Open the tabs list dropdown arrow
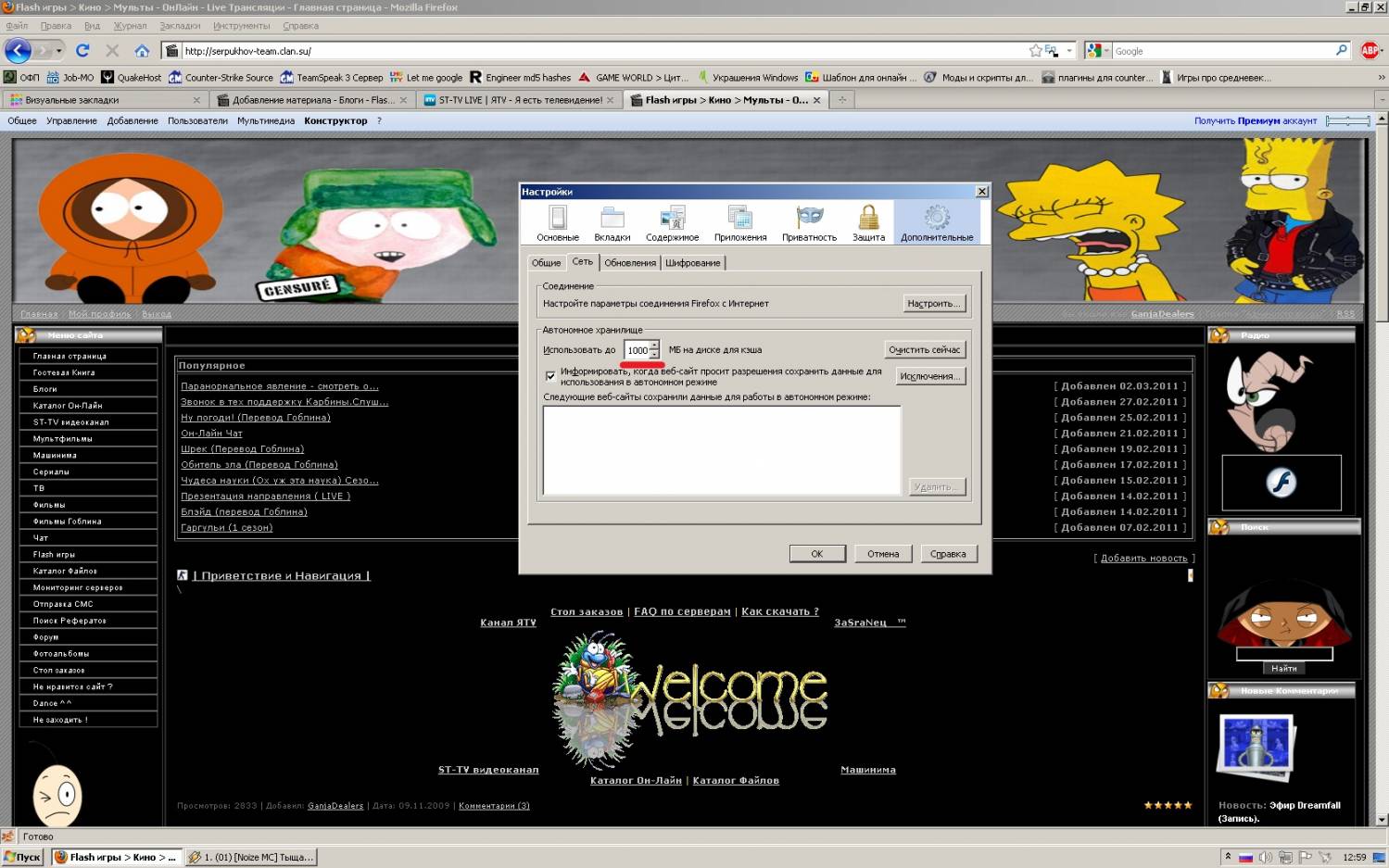Screen dimensions: 1389x868 point(1382,99)
